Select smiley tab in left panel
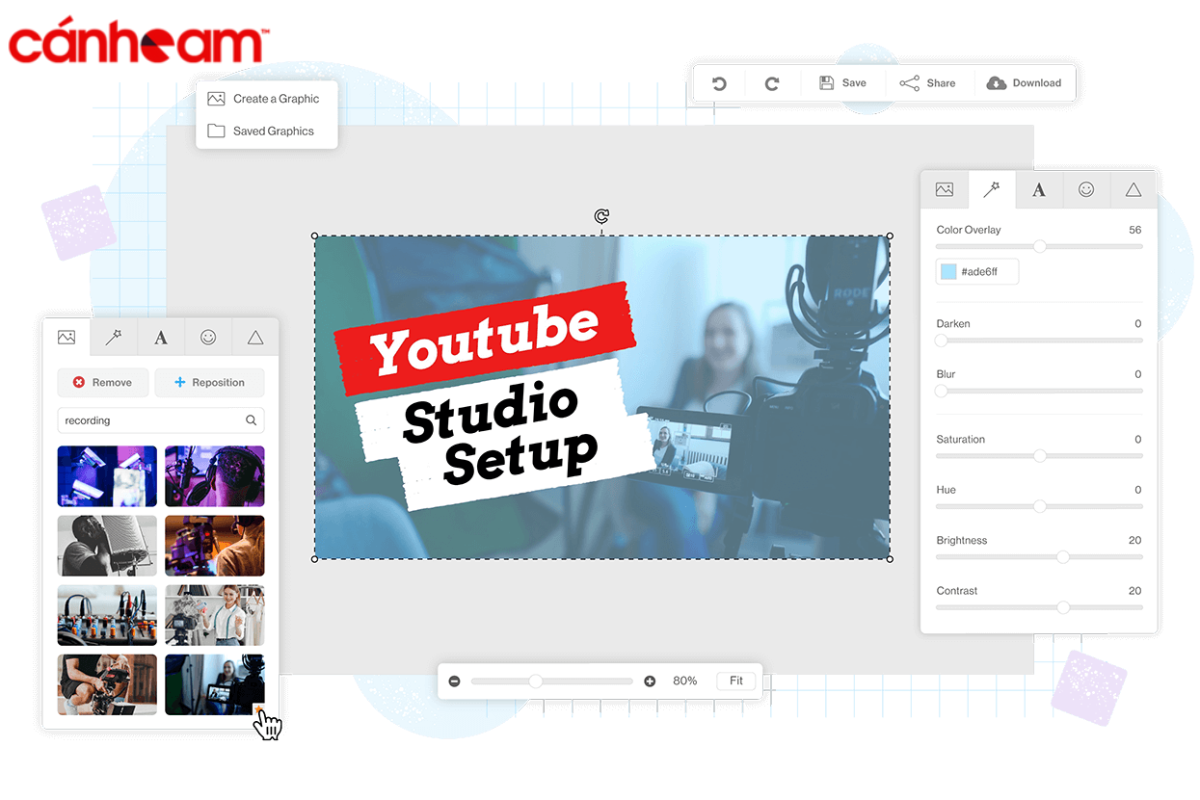The width and height of the screenshot is (1200, 800). click(208, 337)
